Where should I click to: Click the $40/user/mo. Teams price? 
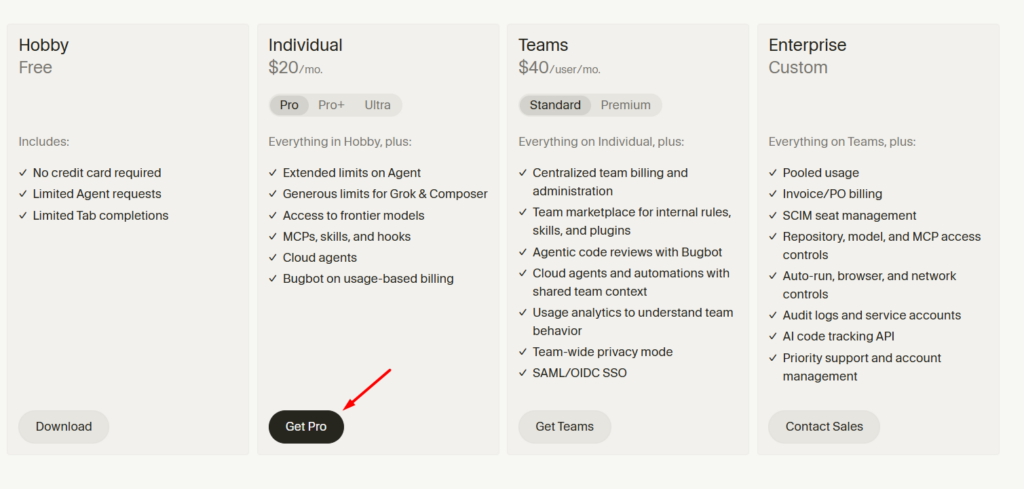[560, 67]
